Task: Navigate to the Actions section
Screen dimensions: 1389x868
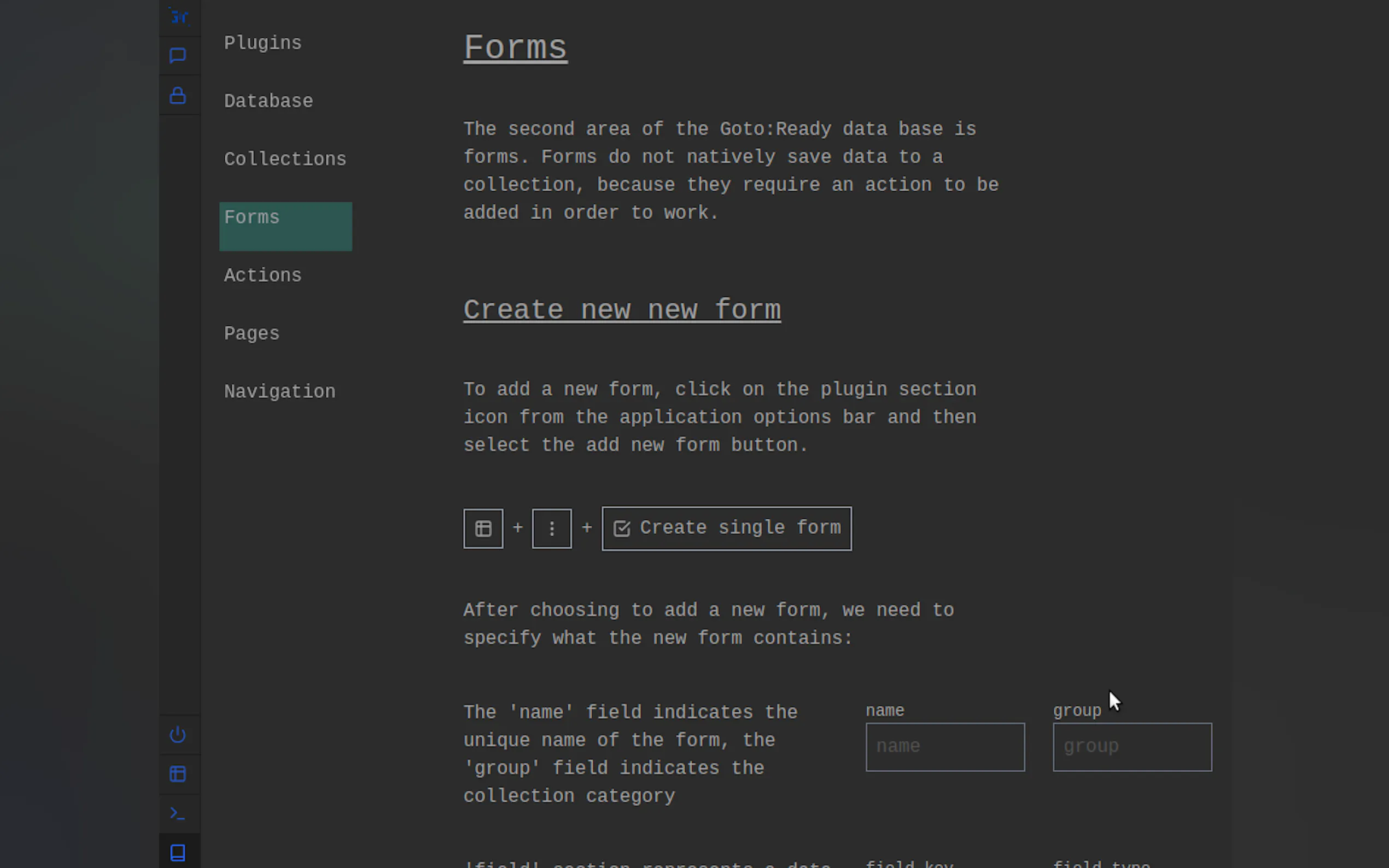Action: (262, 275)
